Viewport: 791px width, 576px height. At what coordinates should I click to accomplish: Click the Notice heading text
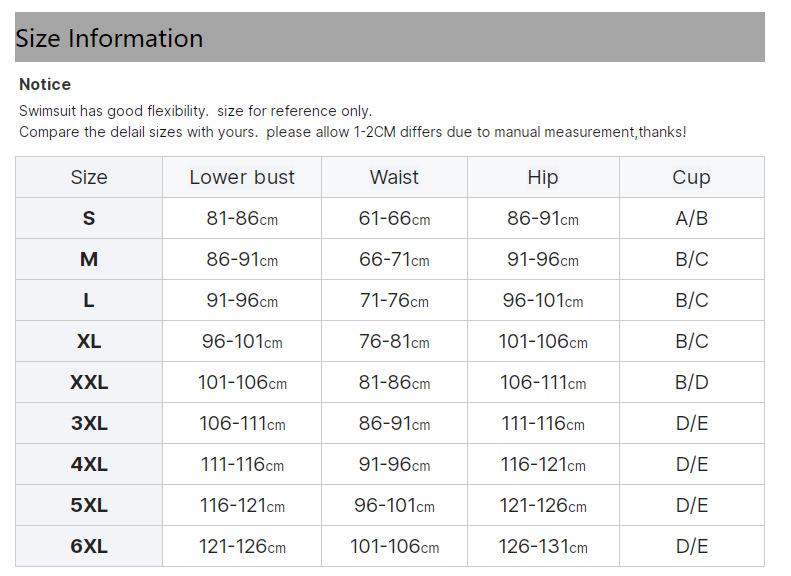point(45,85)
